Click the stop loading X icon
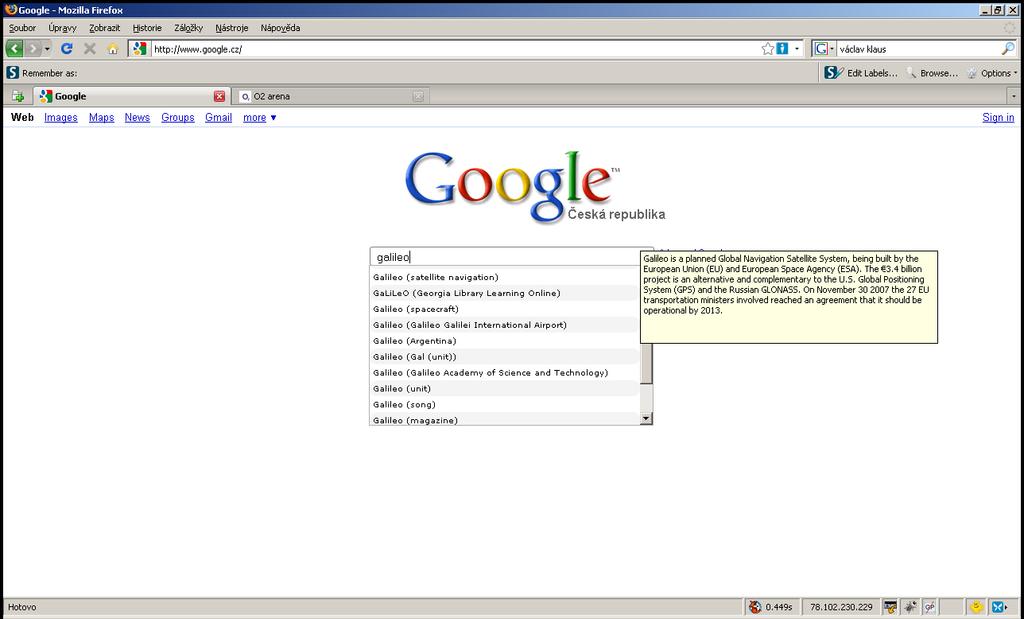Image resolution: width=1024 pixels, height=619 pixels. point(90,49)
